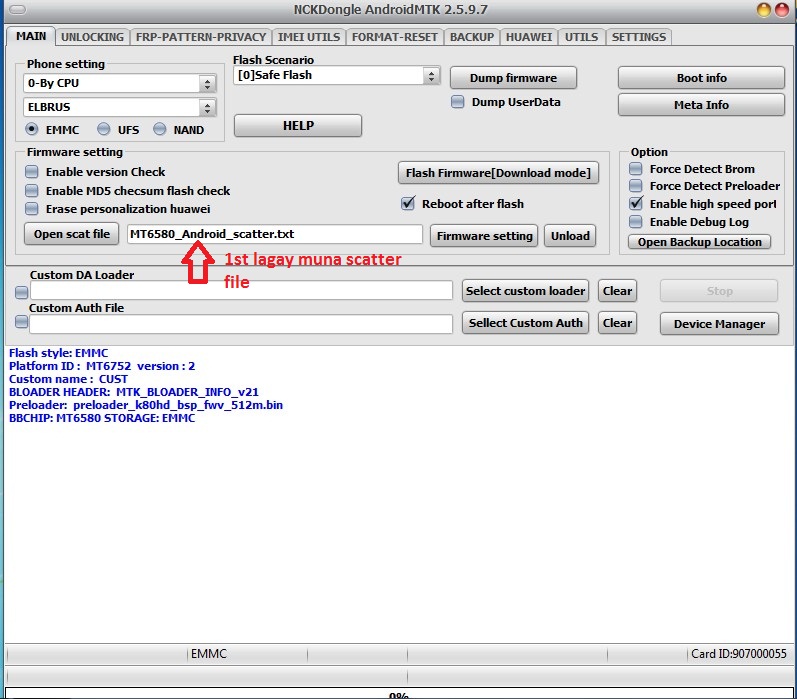
Task: Click 'Card ID:907000055' in status bar
Action: [739, 654]
